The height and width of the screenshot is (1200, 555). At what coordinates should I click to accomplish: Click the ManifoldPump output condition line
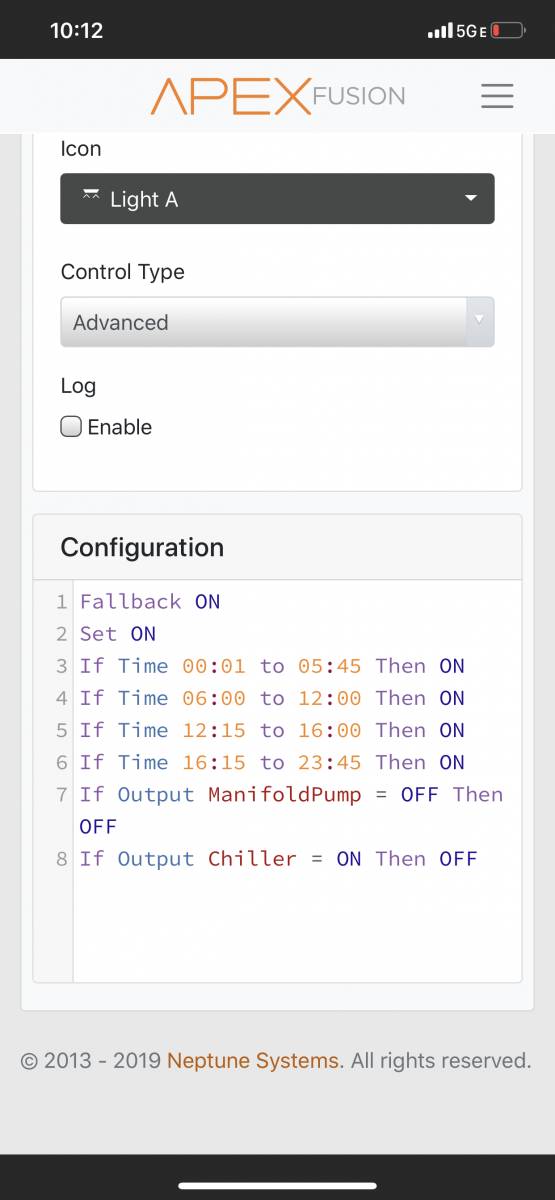291,810
